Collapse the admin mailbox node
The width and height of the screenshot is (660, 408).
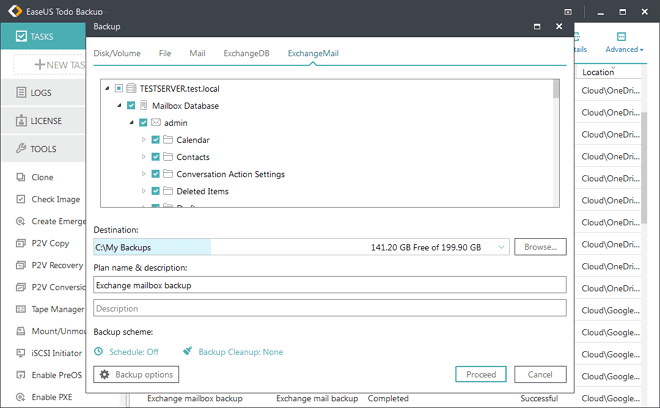point(132,123)
